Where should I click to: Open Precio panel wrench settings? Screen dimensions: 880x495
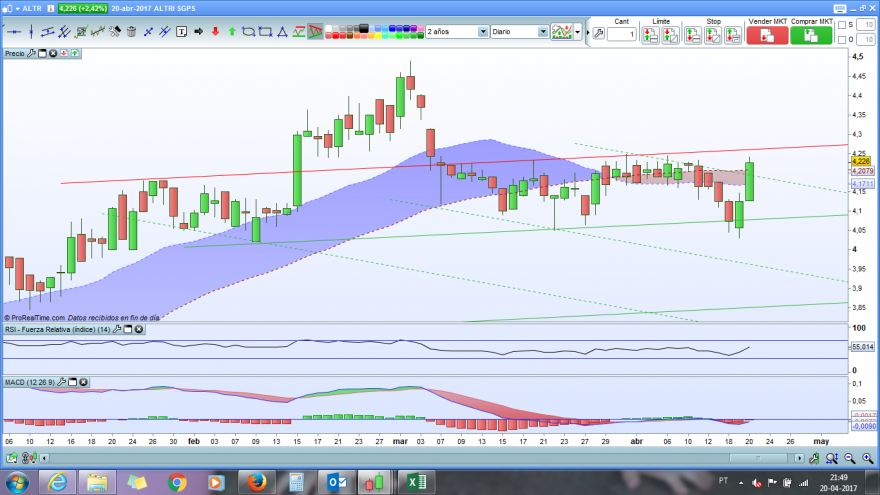point(31,53)
